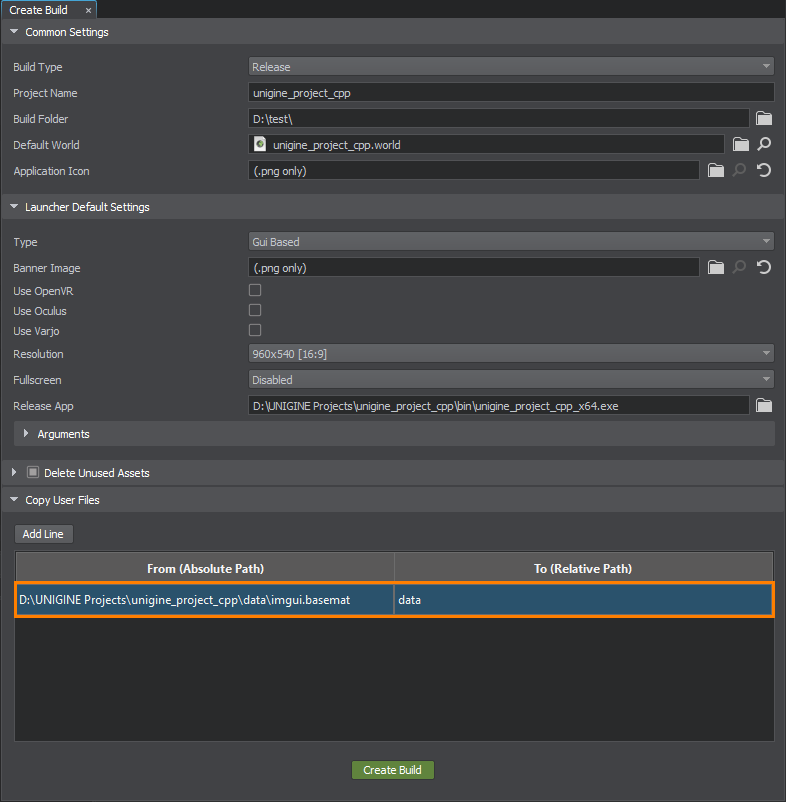The width and height of the screenshot is (786, 802).
Task: Open the Resolution dropdown list
Action: click(511, 354)
